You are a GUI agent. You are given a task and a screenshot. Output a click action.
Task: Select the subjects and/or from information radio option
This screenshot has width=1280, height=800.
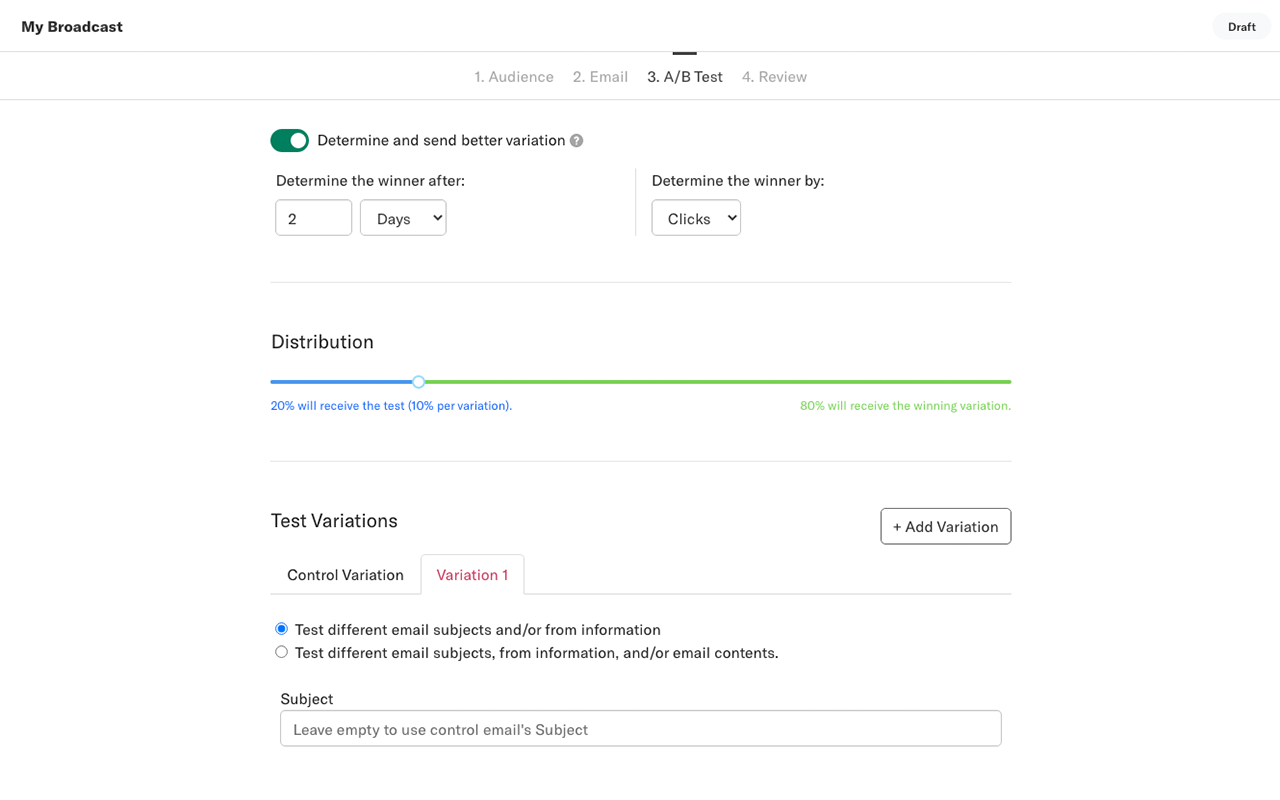click(281, 629)
